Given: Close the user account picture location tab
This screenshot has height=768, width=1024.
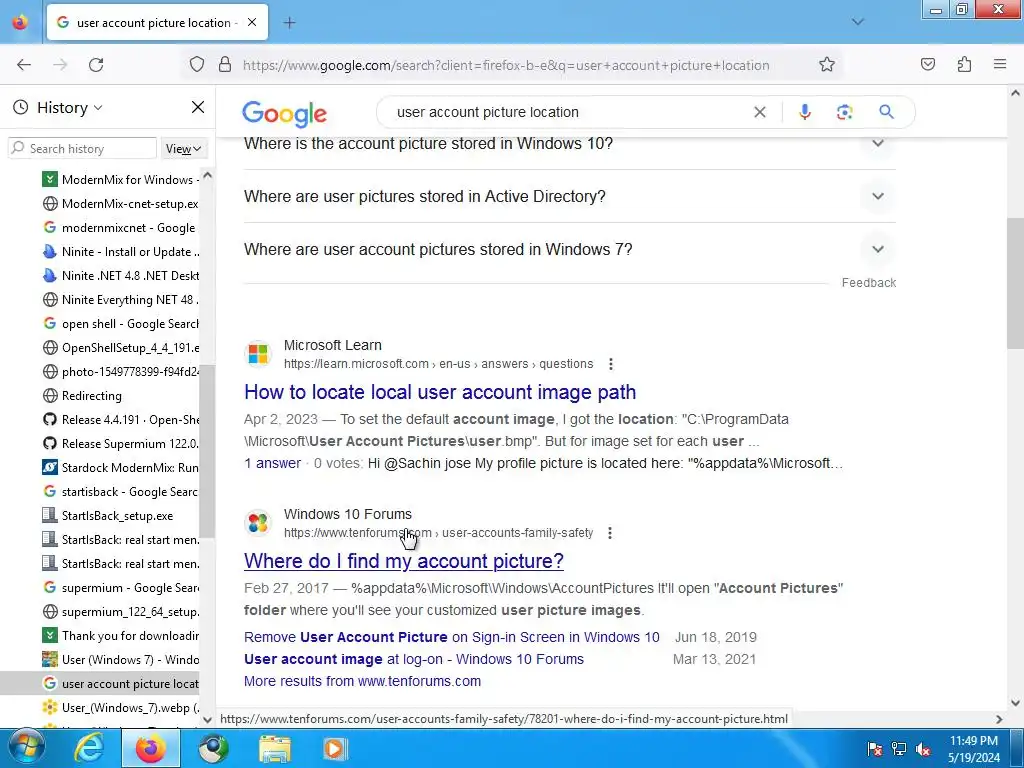Looking at the screenshot, I should click(252, 22).
